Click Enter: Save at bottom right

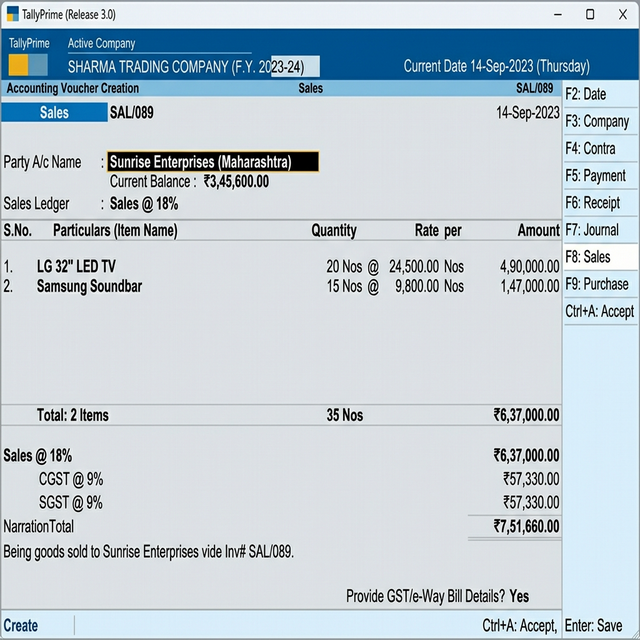coord(593,625)
